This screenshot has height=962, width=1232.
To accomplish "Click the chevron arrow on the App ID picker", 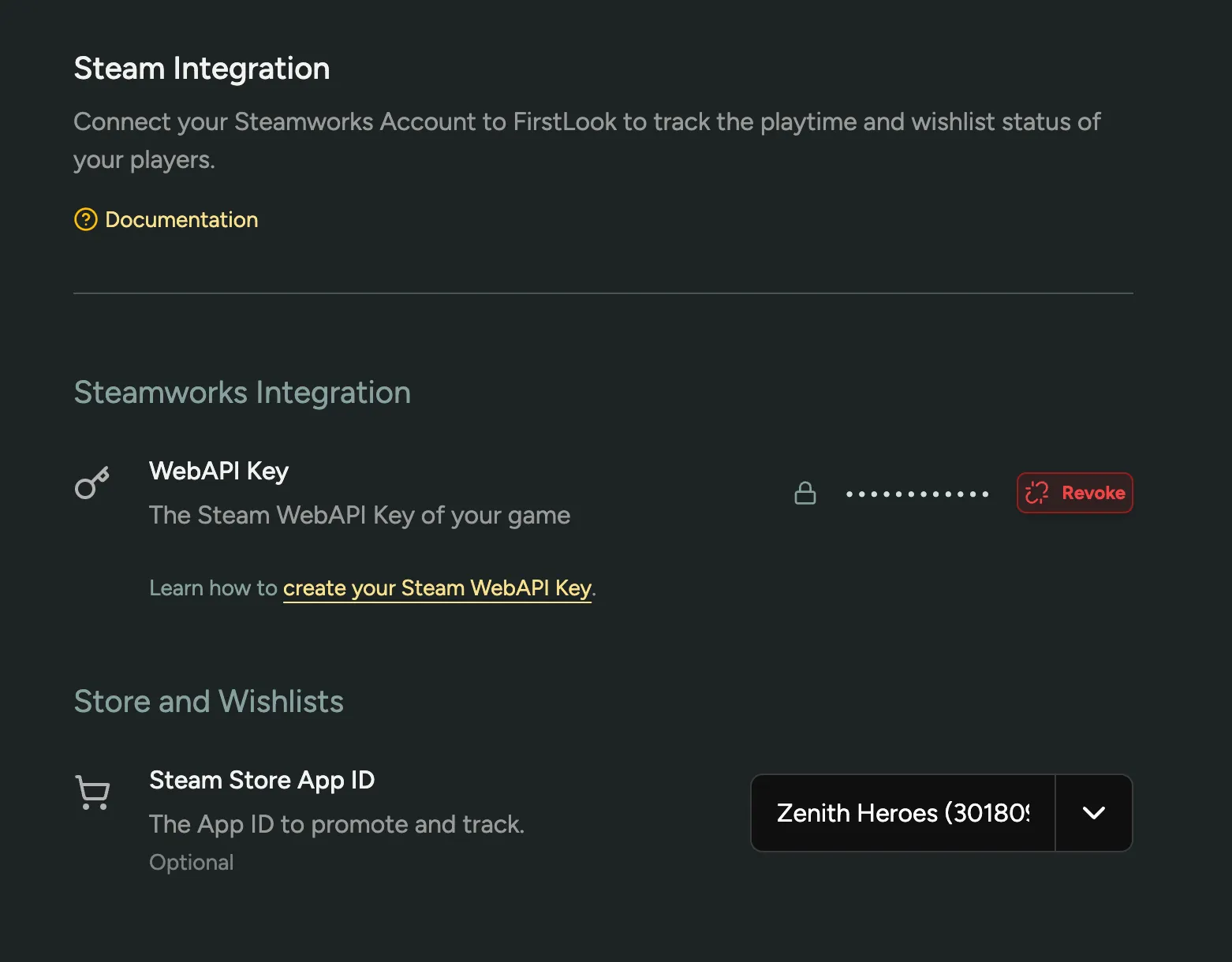I will (x=1093, y=813).
